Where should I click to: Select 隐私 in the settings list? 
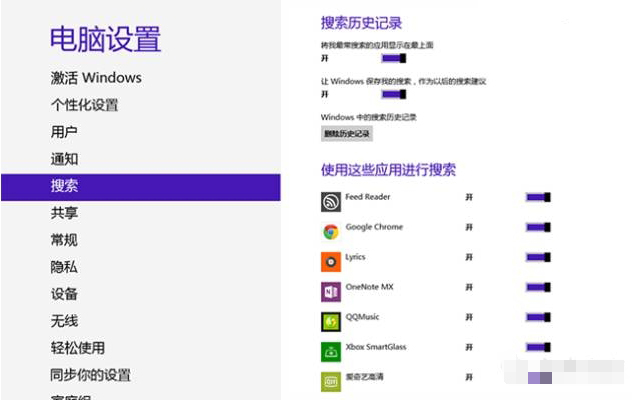(x=64, y=267)
